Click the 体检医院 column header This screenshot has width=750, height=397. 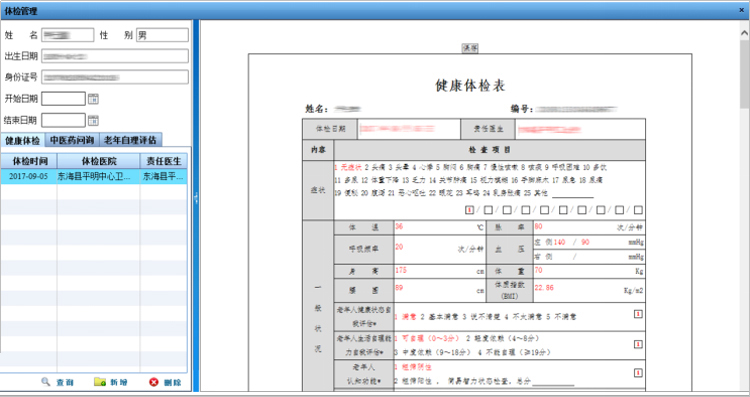(99, 161)
